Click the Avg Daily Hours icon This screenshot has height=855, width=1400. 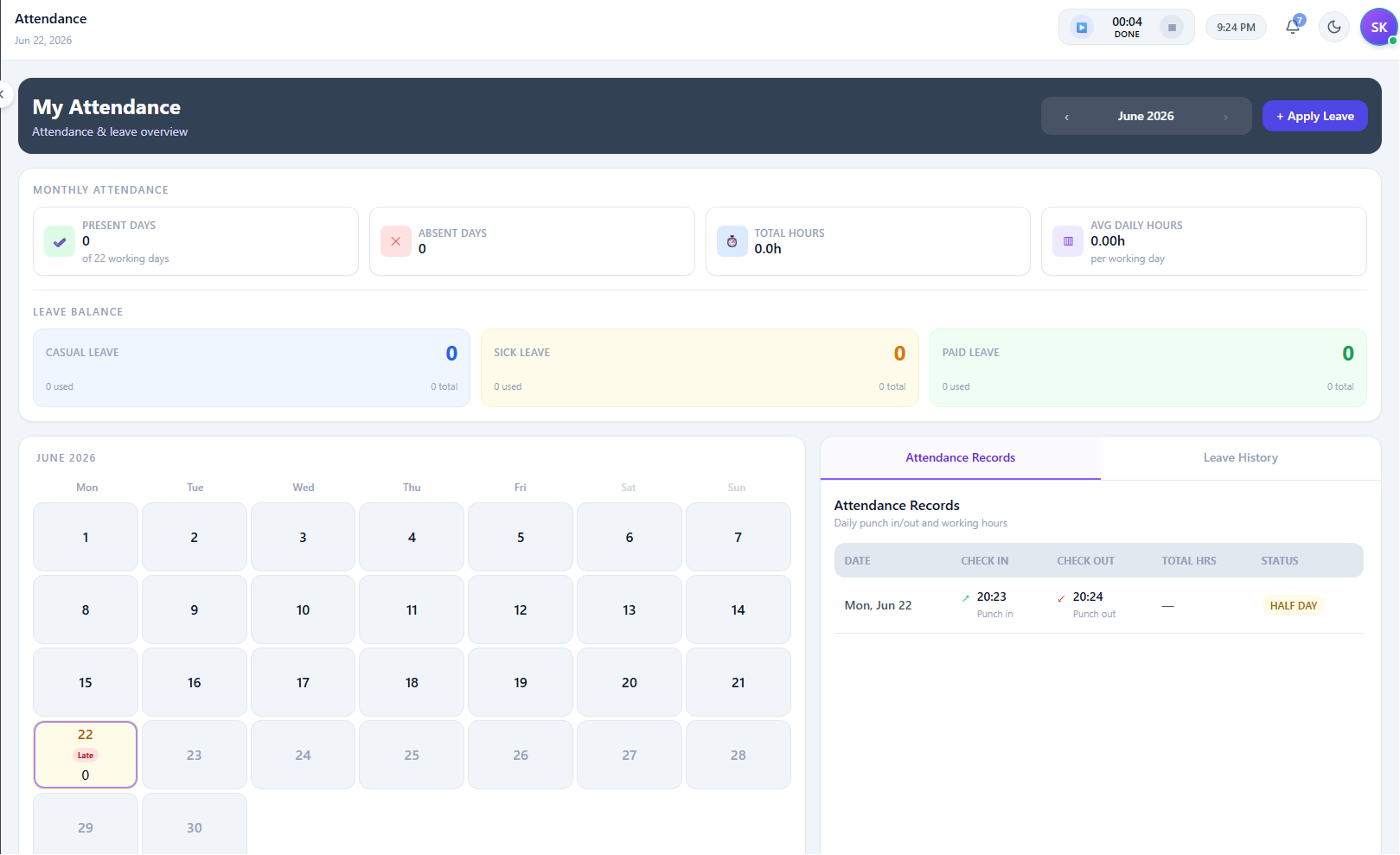pos(1068,241)
